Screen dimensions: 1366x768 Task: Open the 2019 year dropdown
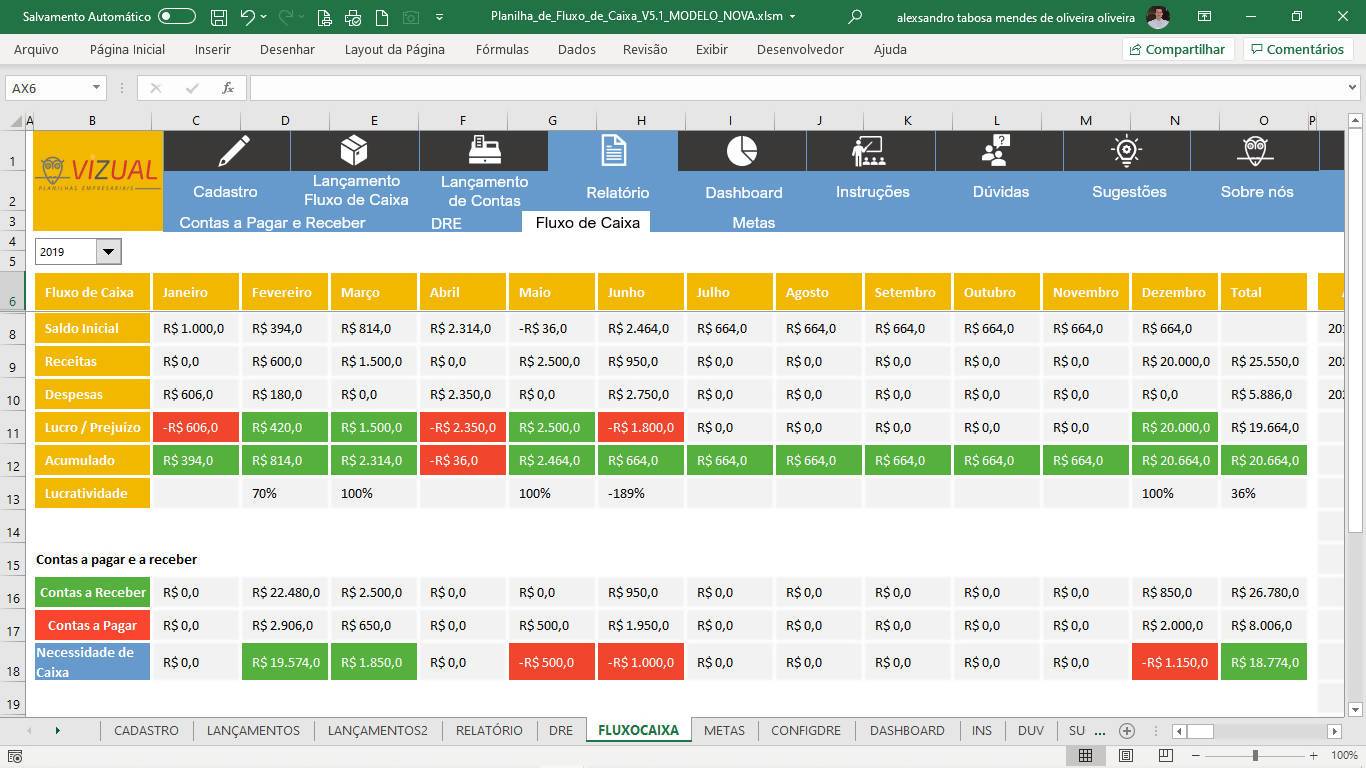point(108,251)
